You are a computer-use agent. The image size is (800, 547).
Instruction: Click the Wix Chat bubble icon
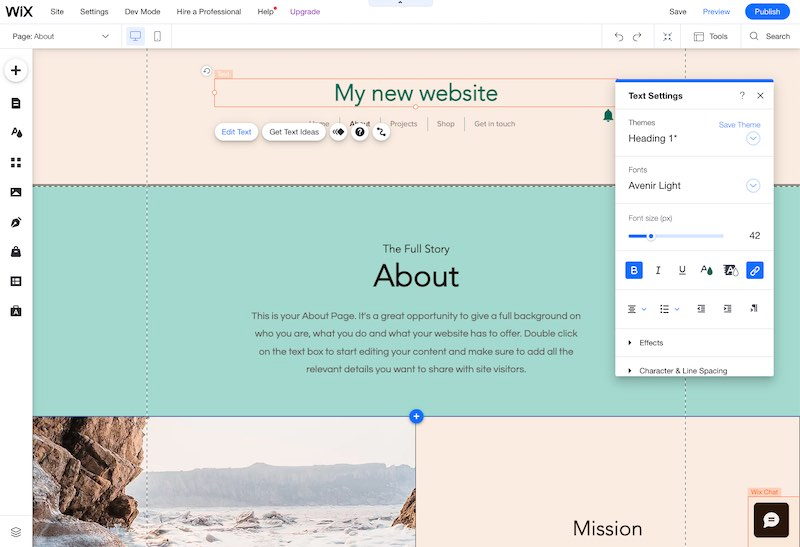771,520
